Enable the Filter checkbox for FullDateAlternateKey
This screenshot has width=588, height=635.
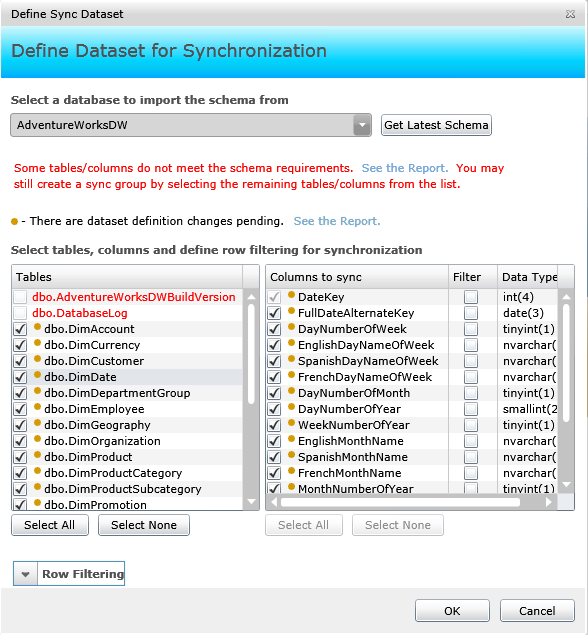[x=471, y=313]
